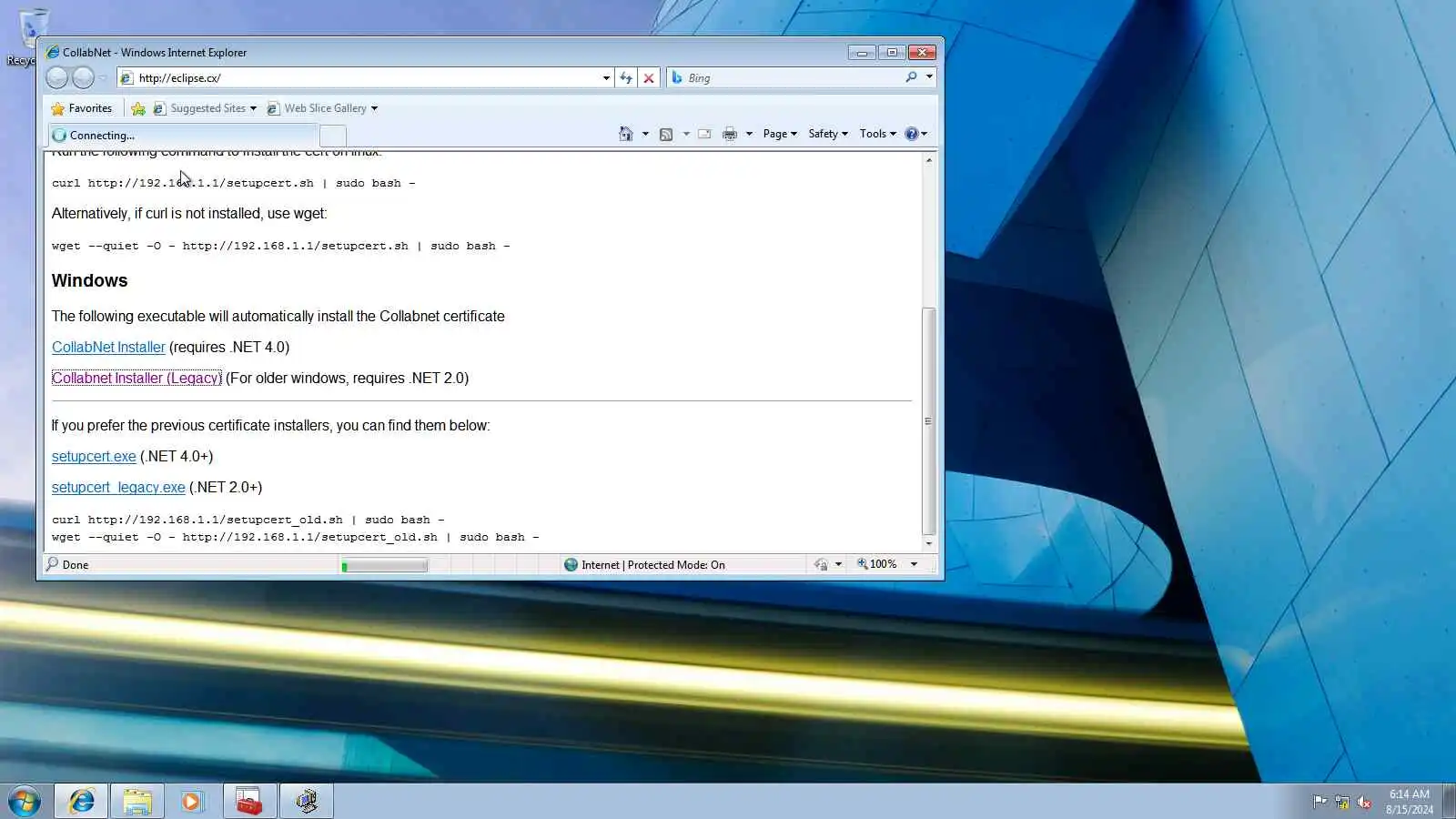The height and width of the screenshot is (819, 1456).
Task: Open the Safety menu
Action: coord(828,134)
